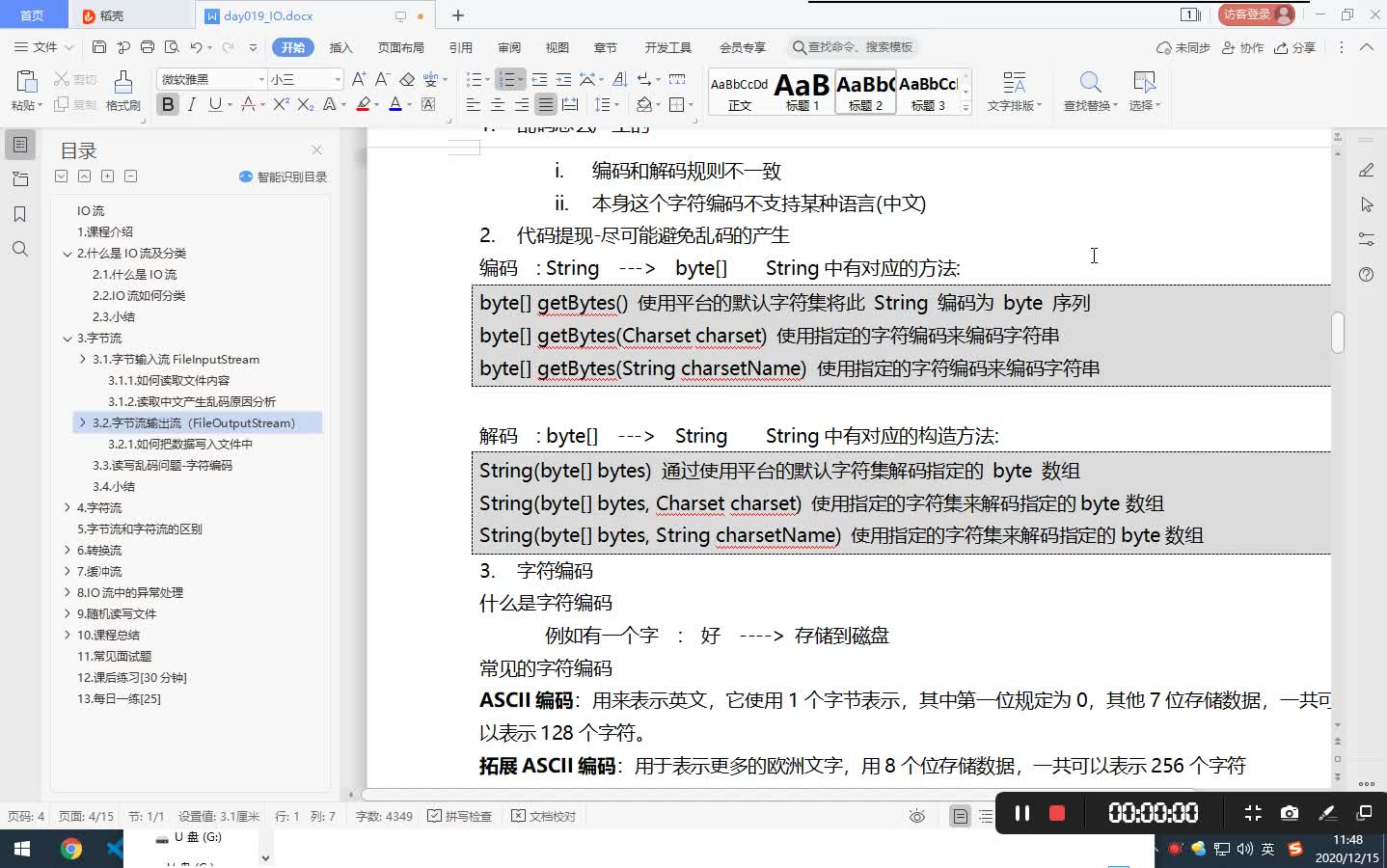Apply subscript formatting
1387x868 pixels.
(305, 104)
